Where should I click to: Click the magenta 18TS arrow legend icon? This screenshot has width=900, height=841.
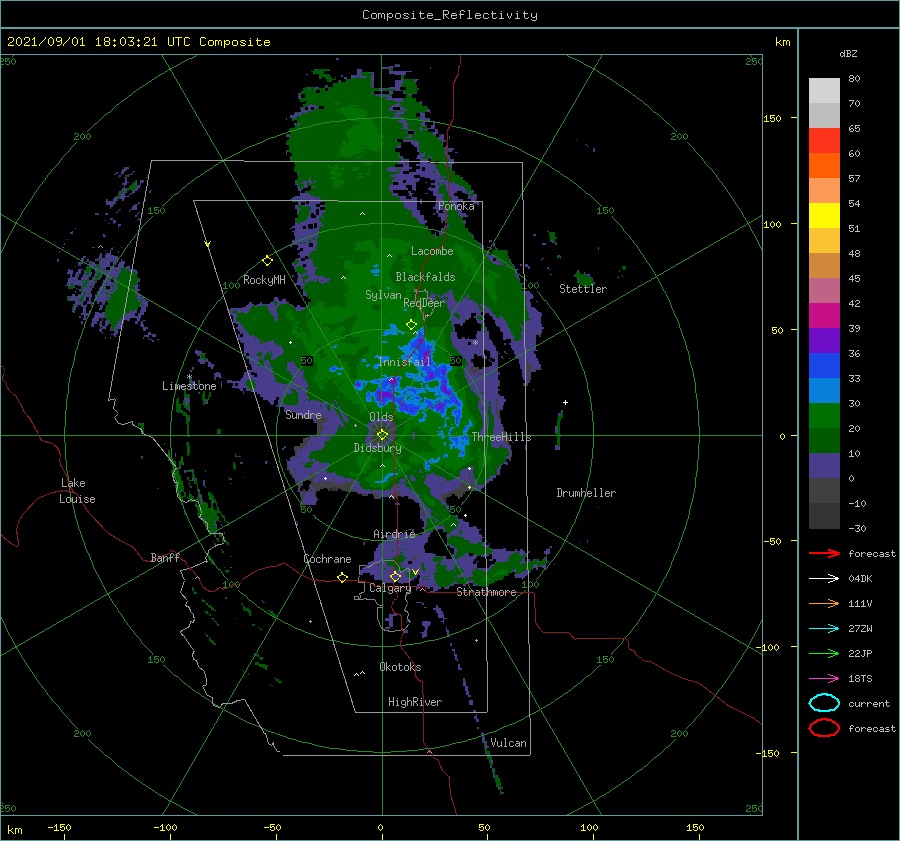pyautogui.click(x=824, y=678)
